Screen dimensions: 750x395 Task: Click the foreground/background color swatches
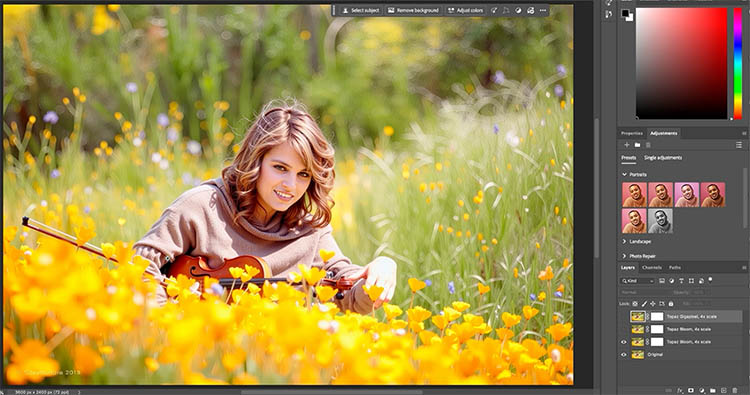[627, 15]
